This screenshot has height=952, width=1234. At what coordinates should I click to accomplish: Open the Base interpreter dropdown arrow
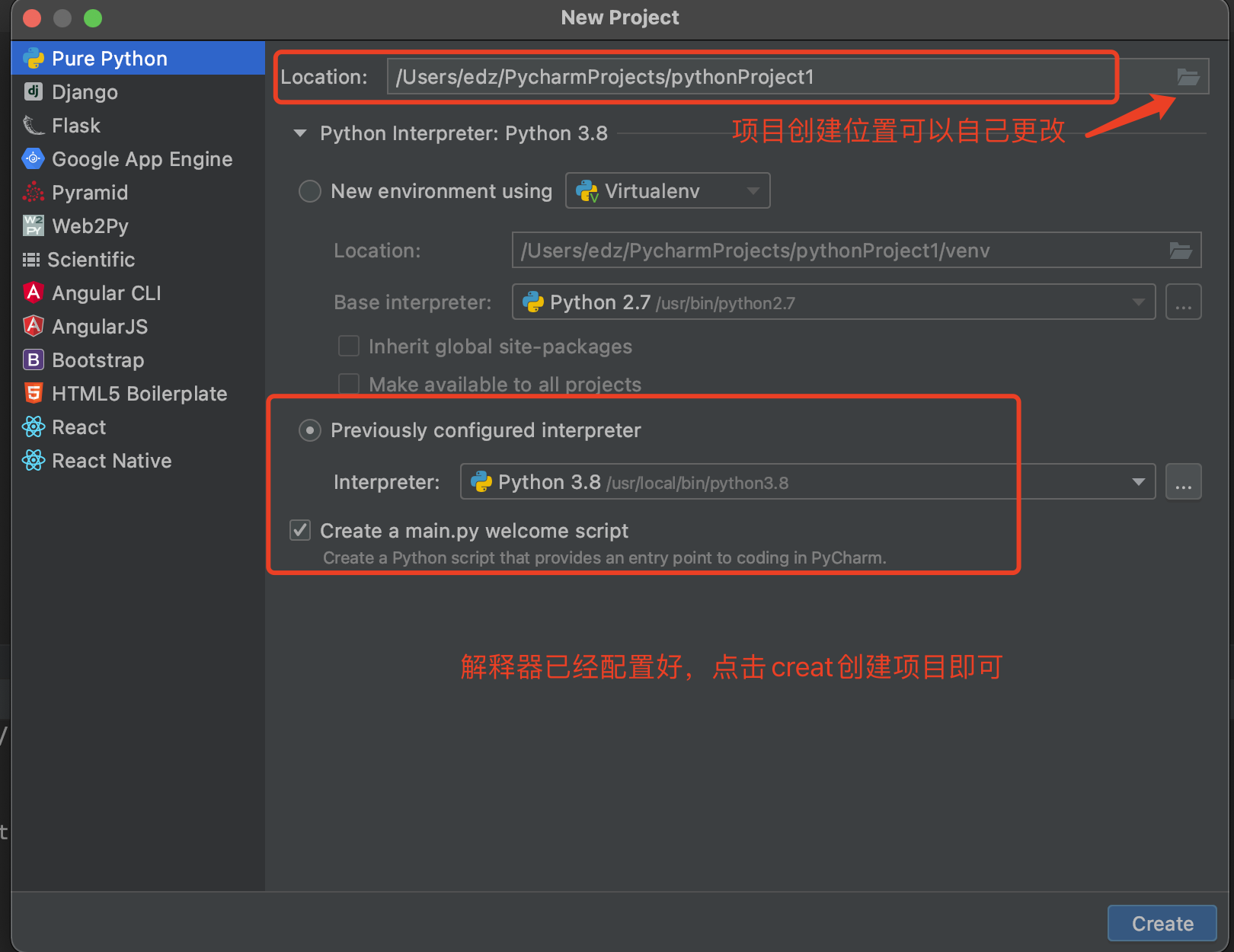point(1139,302)
